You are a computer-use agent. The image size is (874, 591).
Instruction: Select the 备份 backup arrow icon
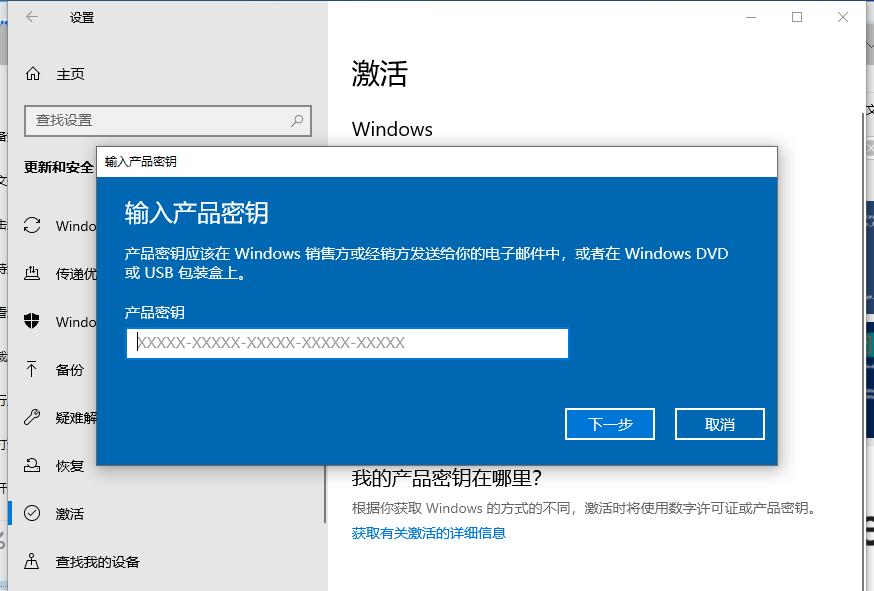click(x=32, y=369)
